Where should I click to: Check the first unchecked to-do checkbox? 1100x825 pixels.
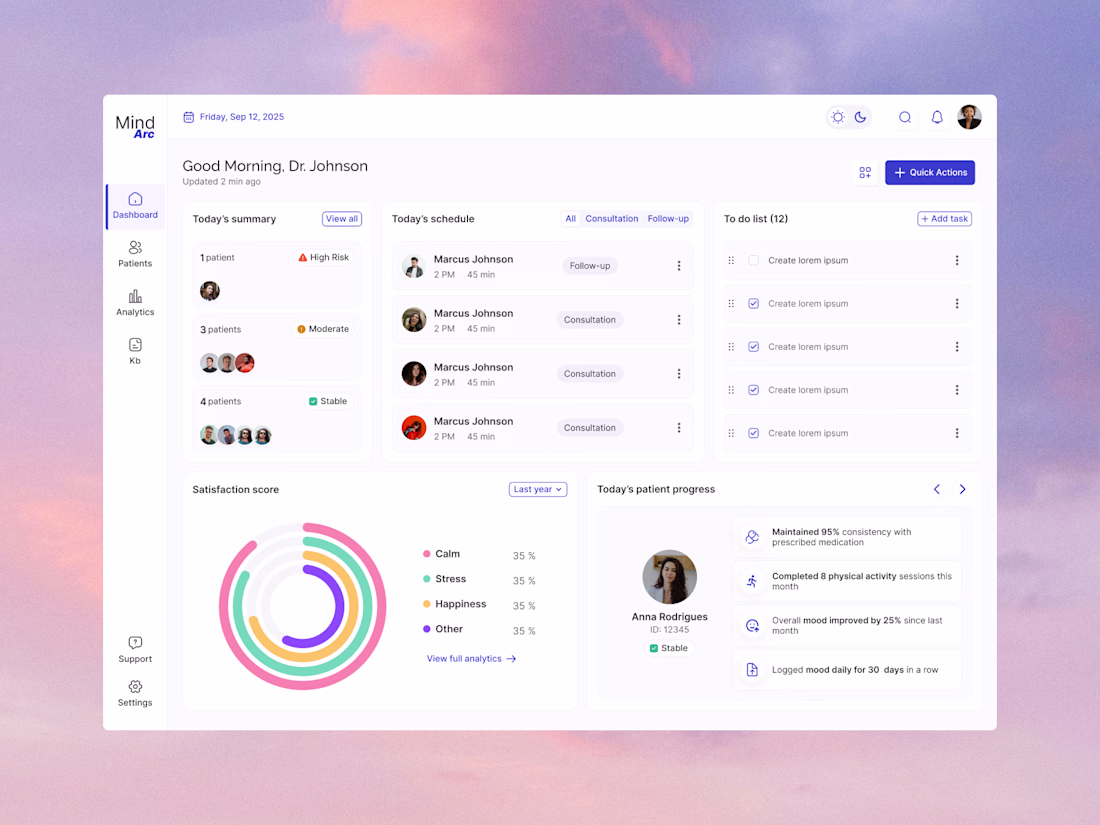pos(753,260)
